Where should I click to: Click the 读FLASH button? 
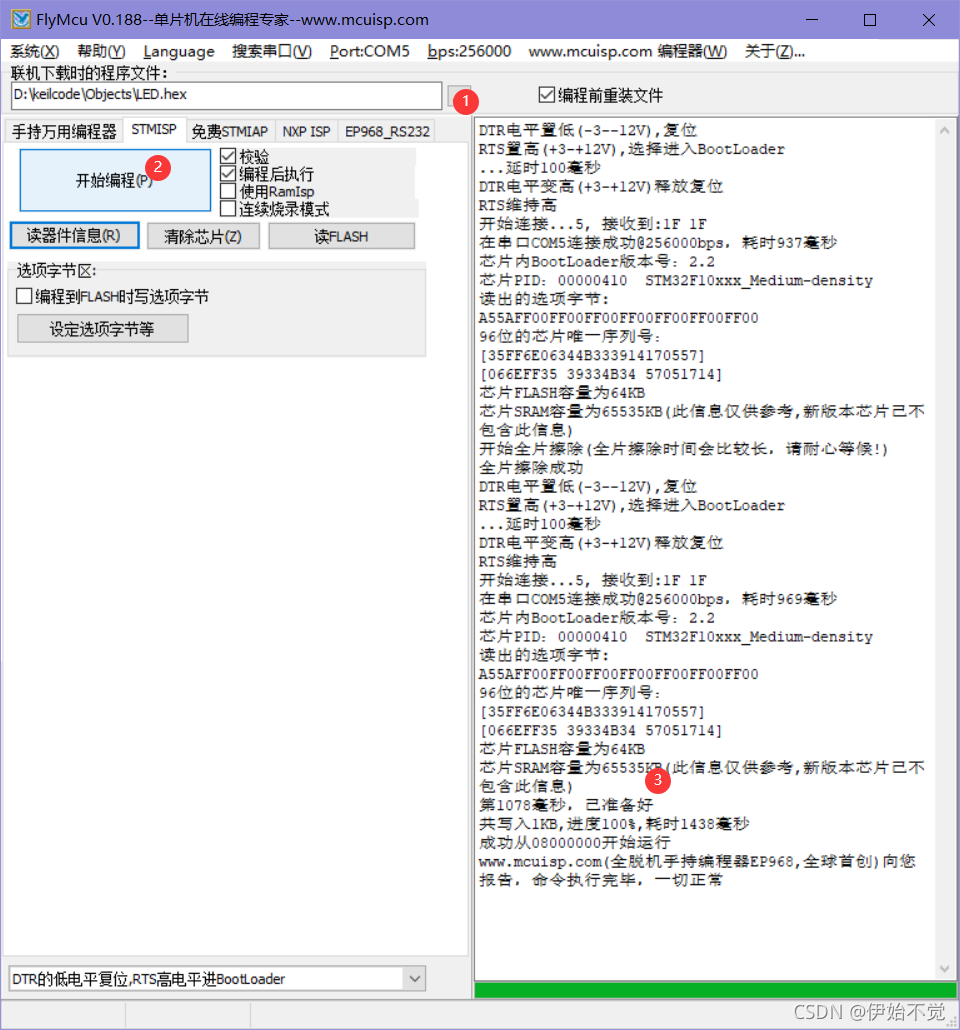coord(341,235)
